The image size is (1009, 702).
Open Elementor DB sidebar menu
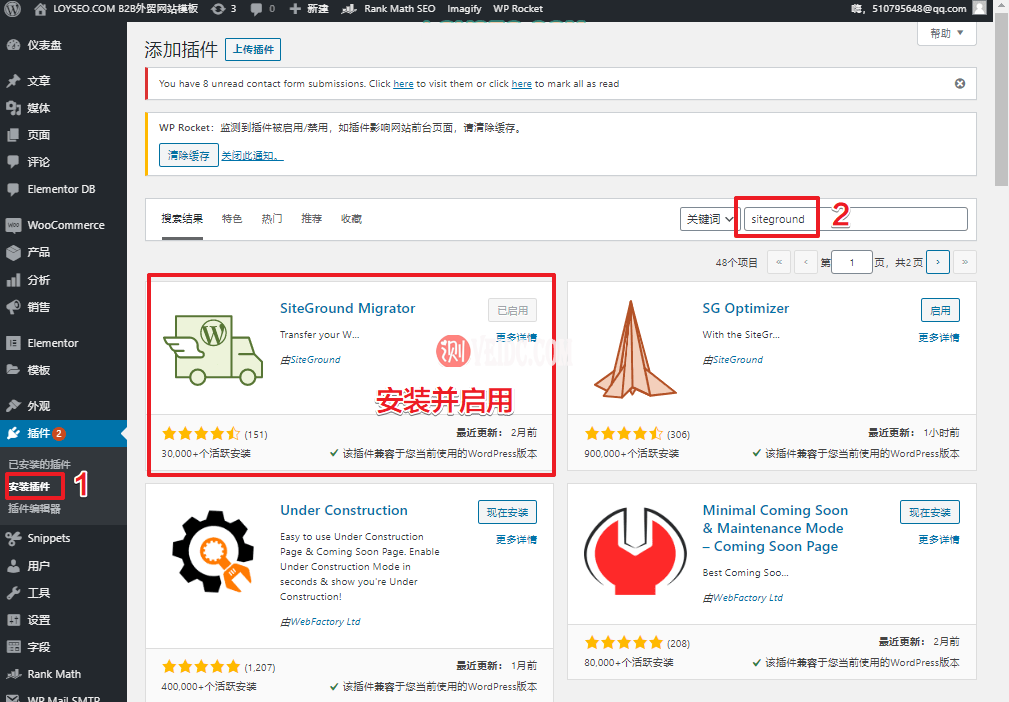63,189
